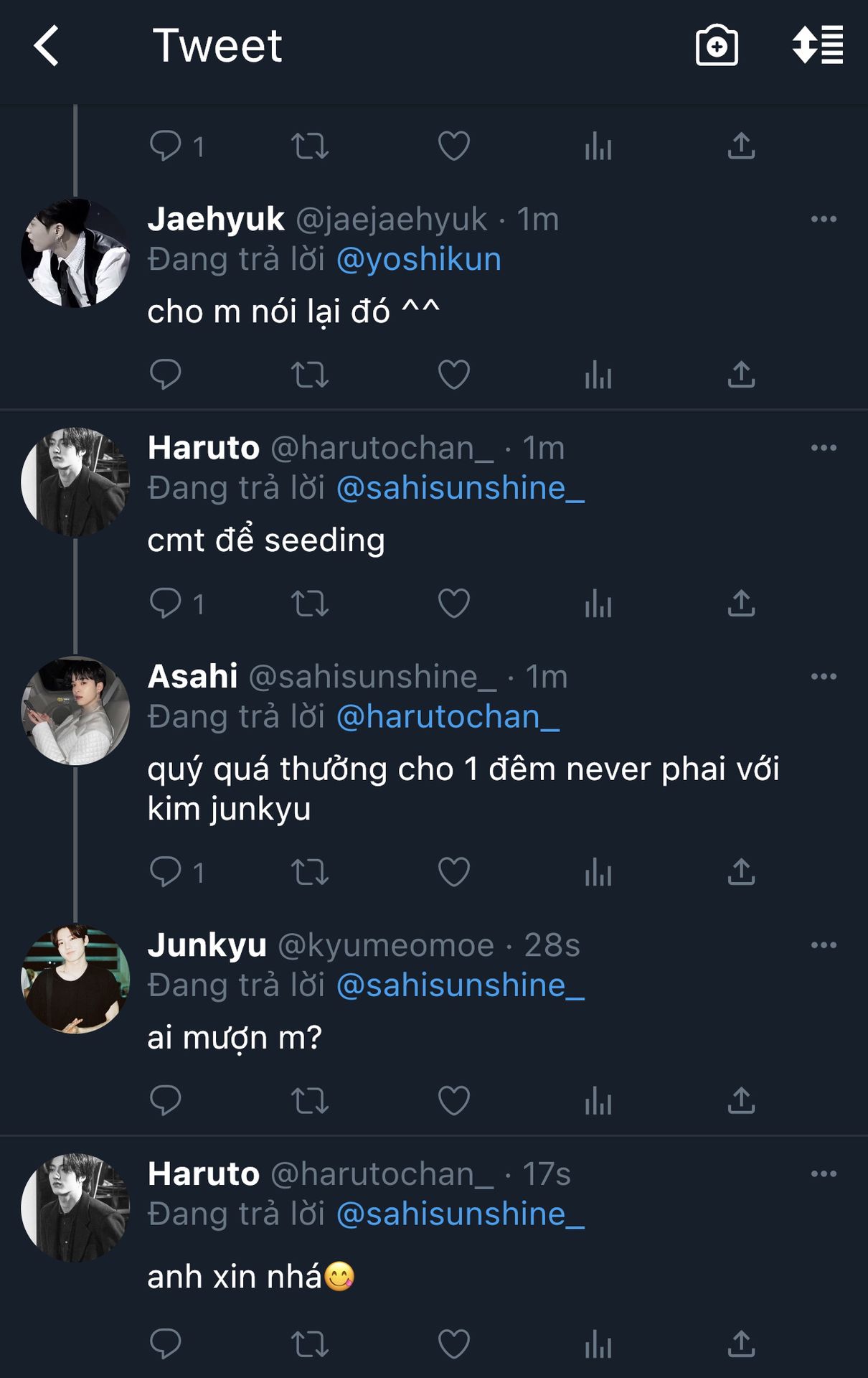The image size is (868, 1378).
Task: Open more options on Junkyu's tweet
Action: point(824,945)
